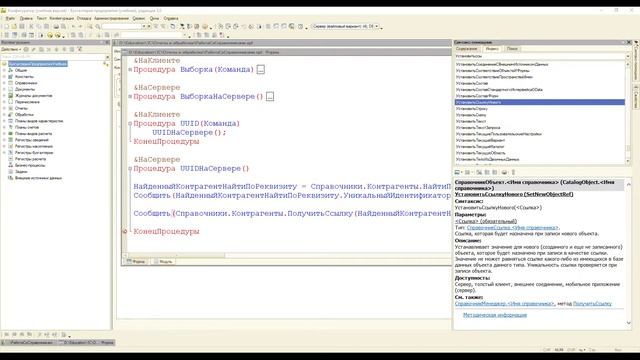
Task: Expand collapsed Выборка procedure fold marker
Action: coord(130,70)
